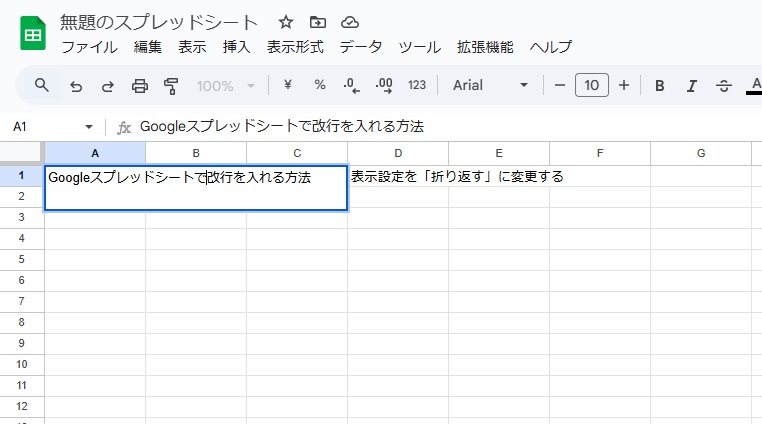Activate the paint format tool
The image size is (762, 424).
pyautogui.click(x=171, y=86)
